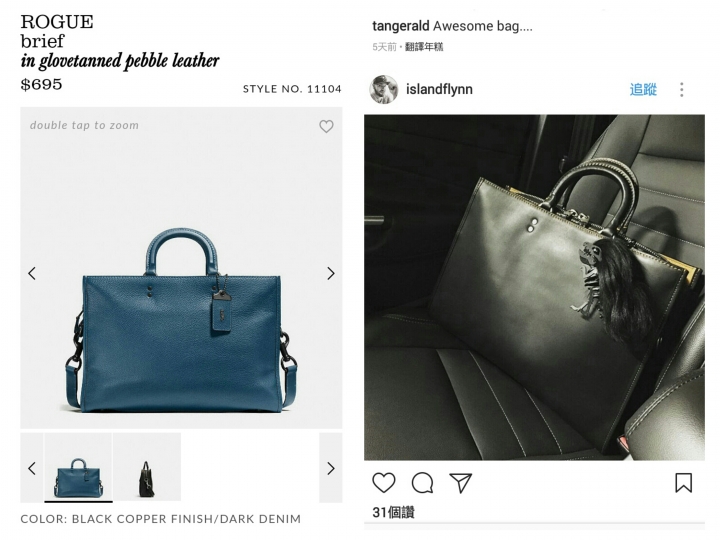This screenshot has height=540, width=720.
Task: Open the black bag post photo
Action: click(534, 287)
